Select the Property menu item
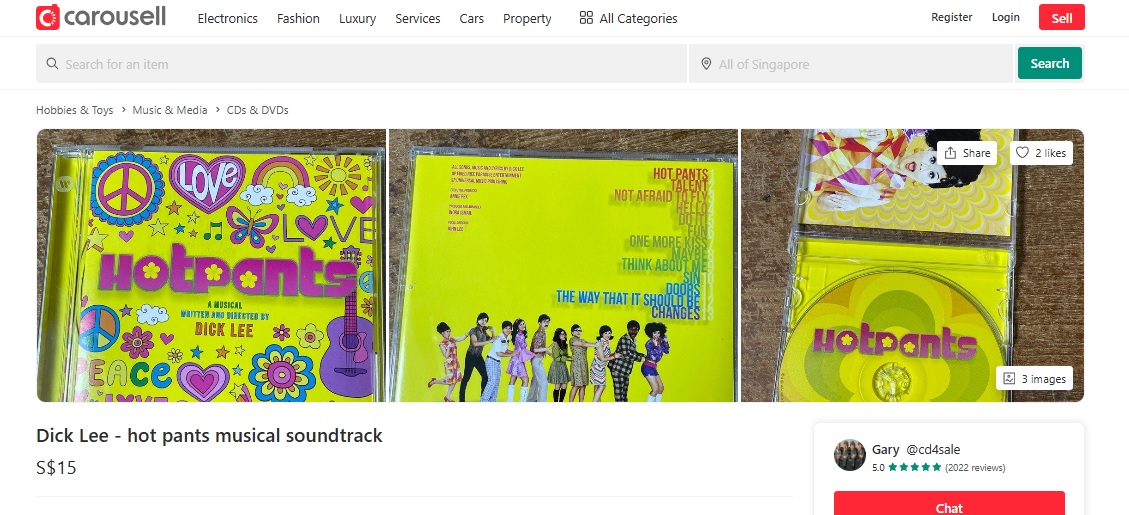Image resolution: width=1129 pixels, height=515 pixels. 527,19
